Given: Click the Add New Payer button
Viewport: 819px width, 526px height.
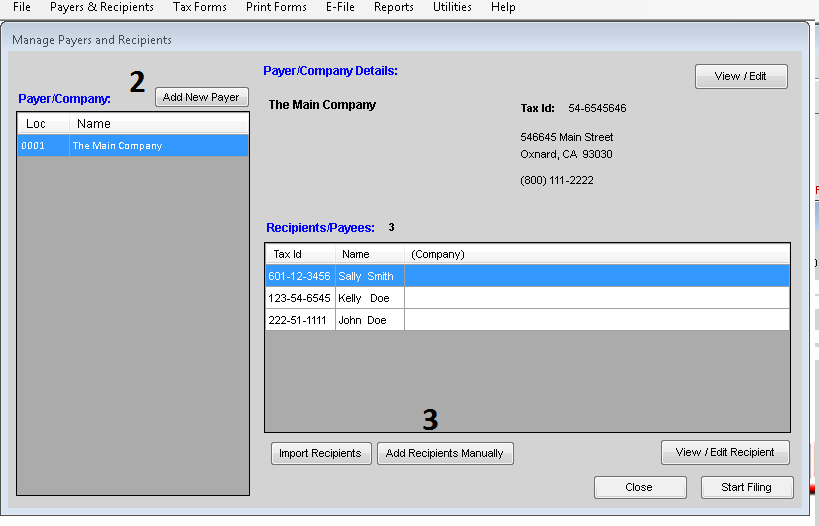Looking at the screenshot, I should (202, 97).
